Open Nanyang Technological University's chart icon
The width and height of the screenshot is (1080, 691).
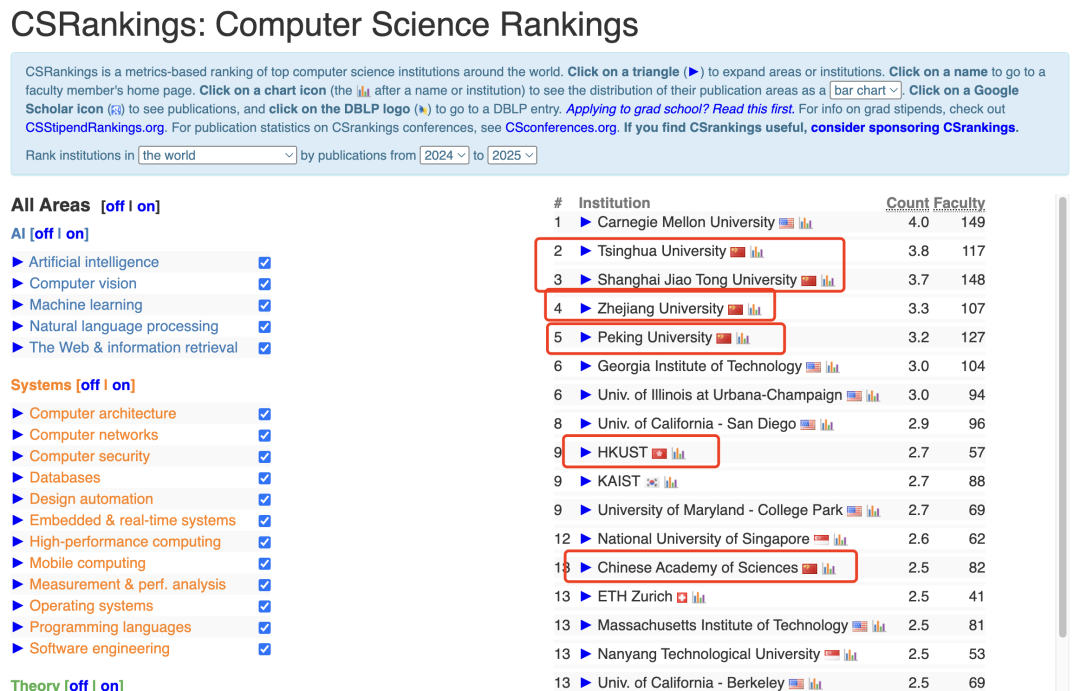(x=851, y=655)
